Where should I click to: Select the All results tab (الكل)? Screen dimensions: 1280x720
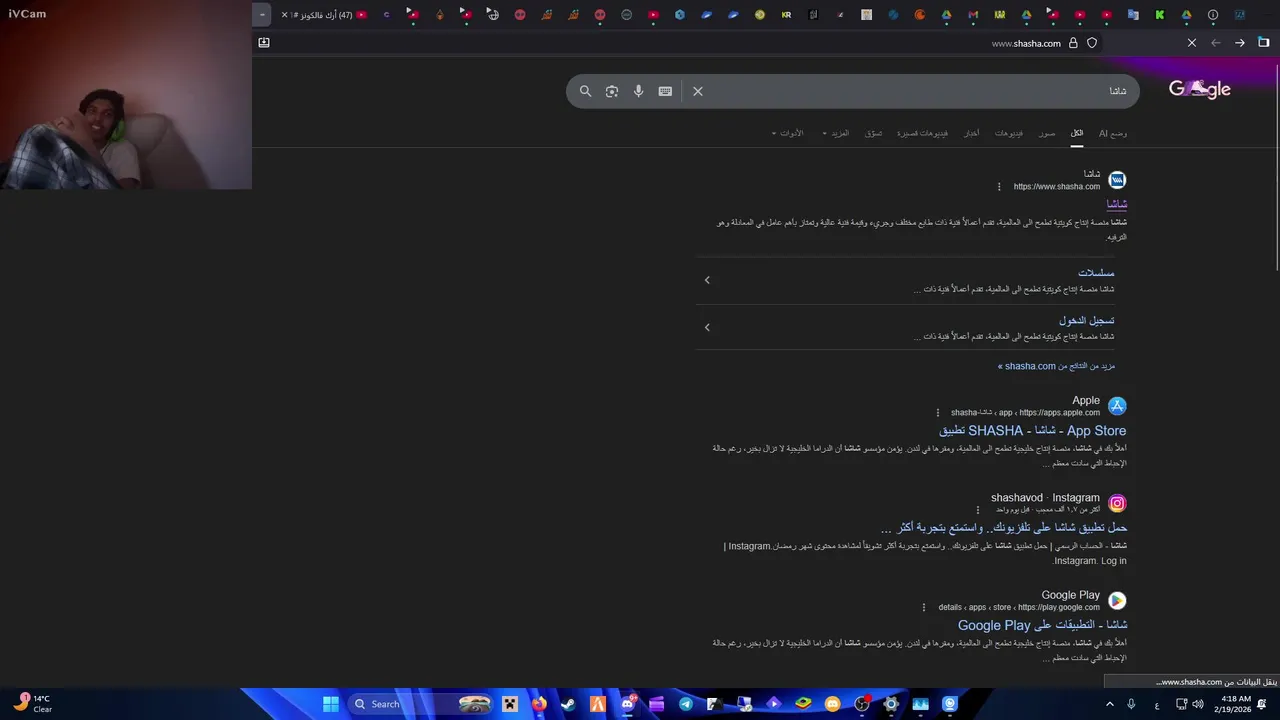tap(1077, 133)
